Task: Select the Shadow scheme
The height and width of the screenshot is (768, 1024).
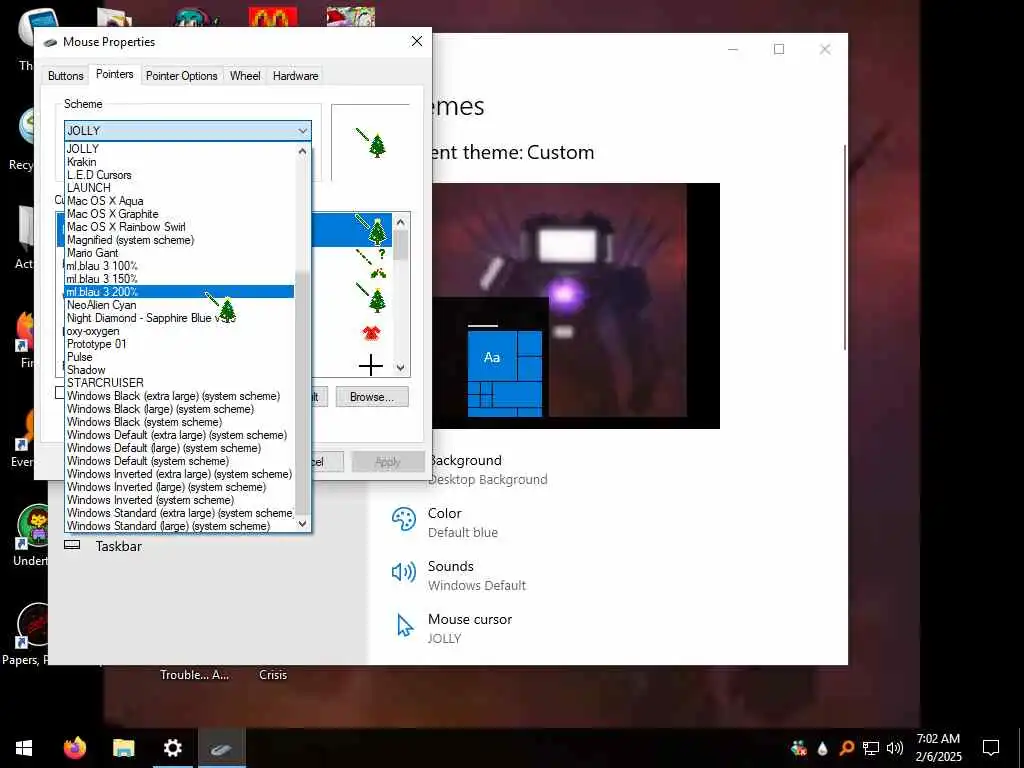Action: [x=180, y=370]
